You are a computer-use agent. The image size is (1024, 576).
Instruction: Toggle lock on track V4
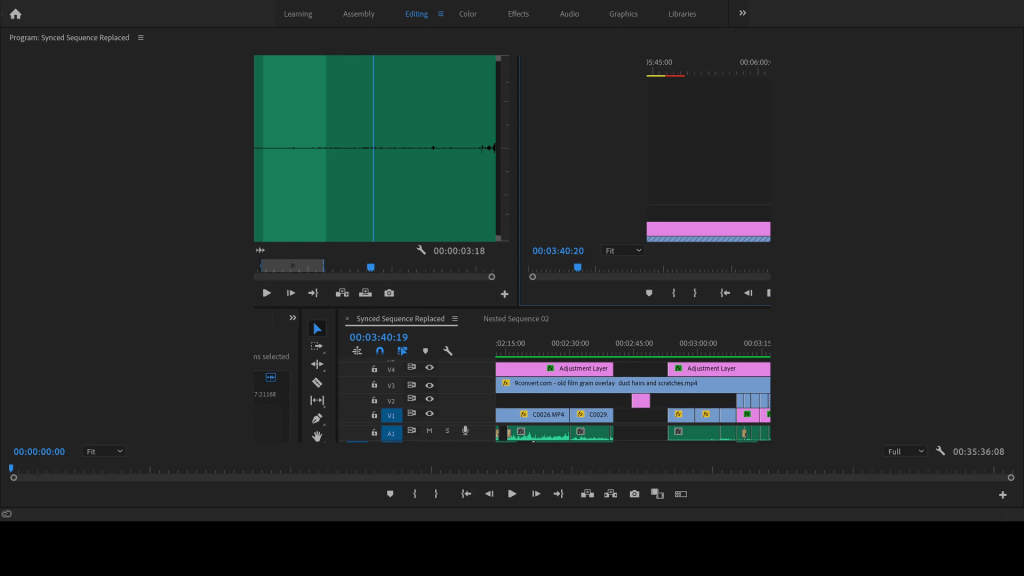click(375, 368)
